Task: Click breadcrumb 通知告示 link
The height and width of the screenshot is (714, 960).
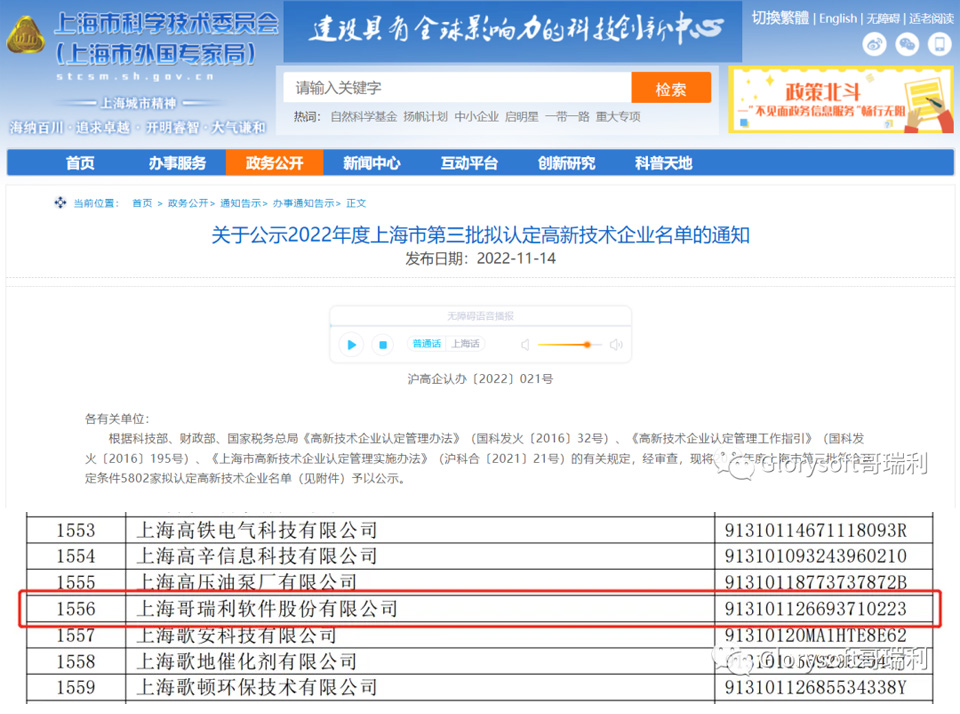Action: pos(241,203)
